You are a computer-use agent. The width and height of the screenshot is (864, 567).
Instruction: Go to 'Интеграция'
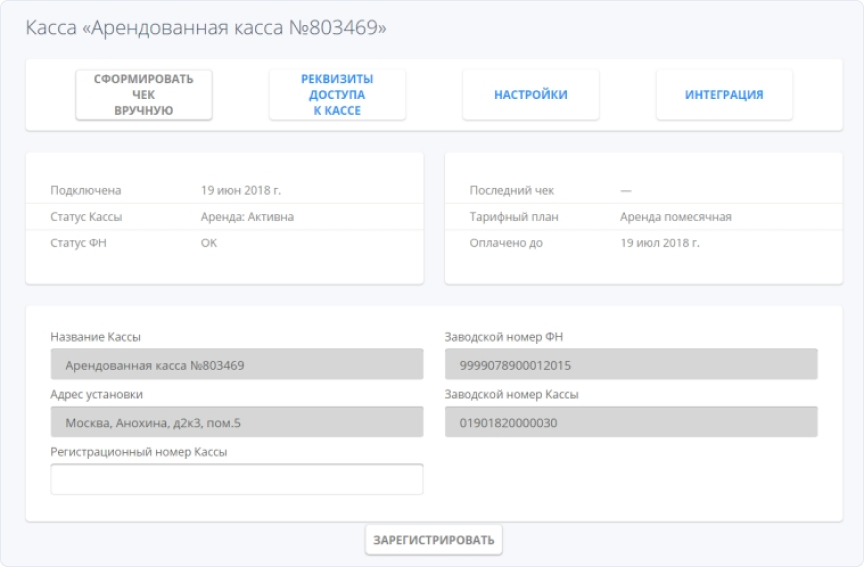click(724, 95)
